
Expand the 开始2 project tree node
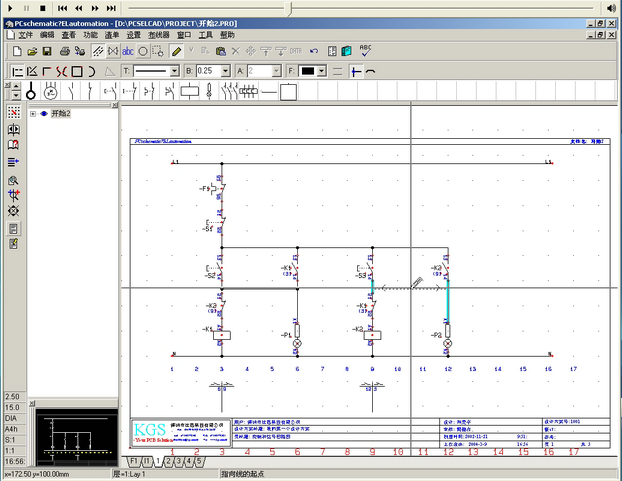(33, 113)
